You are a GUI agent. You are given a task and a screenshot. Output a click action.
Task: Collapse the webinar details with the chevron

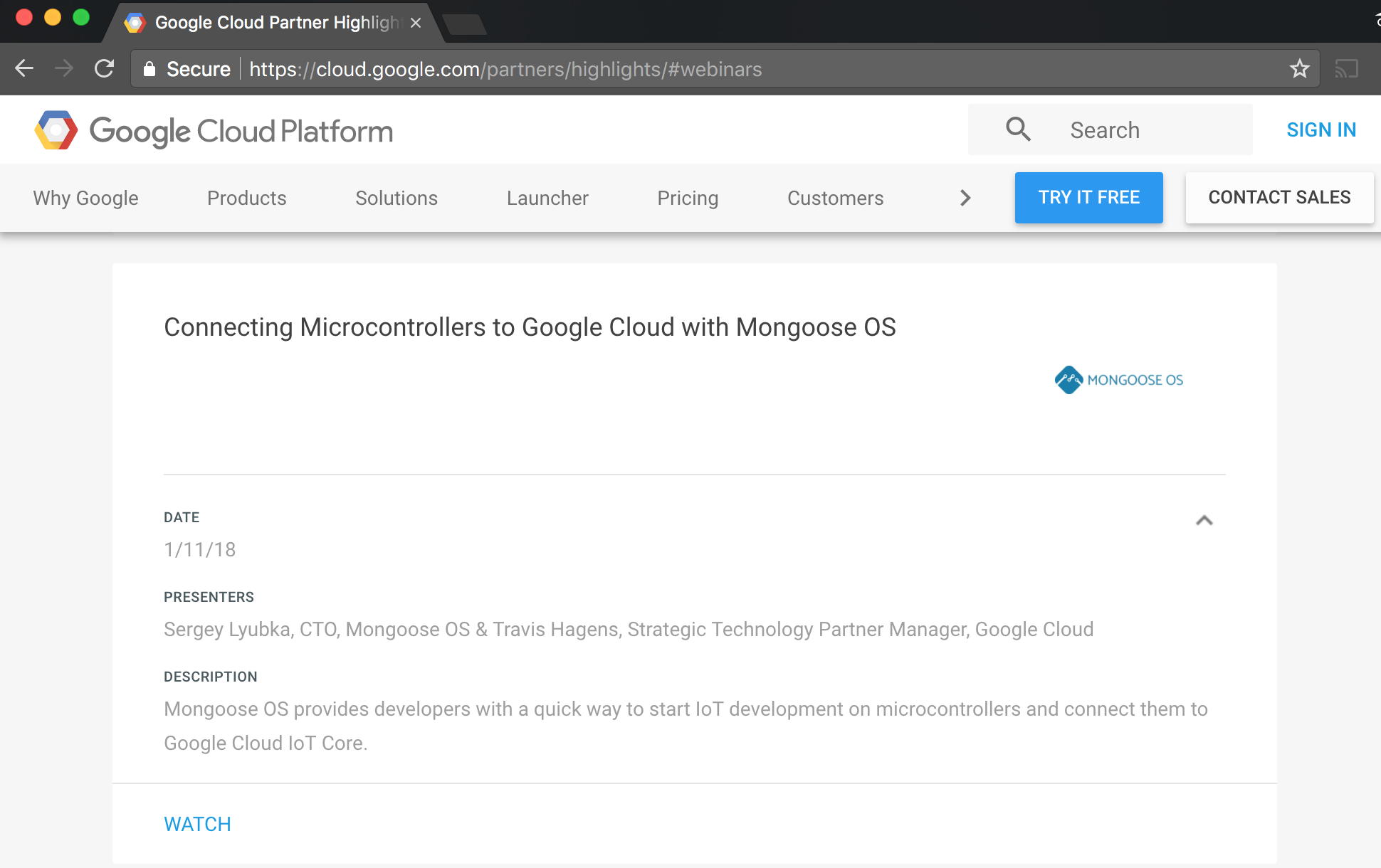[x=1204, y=520]
